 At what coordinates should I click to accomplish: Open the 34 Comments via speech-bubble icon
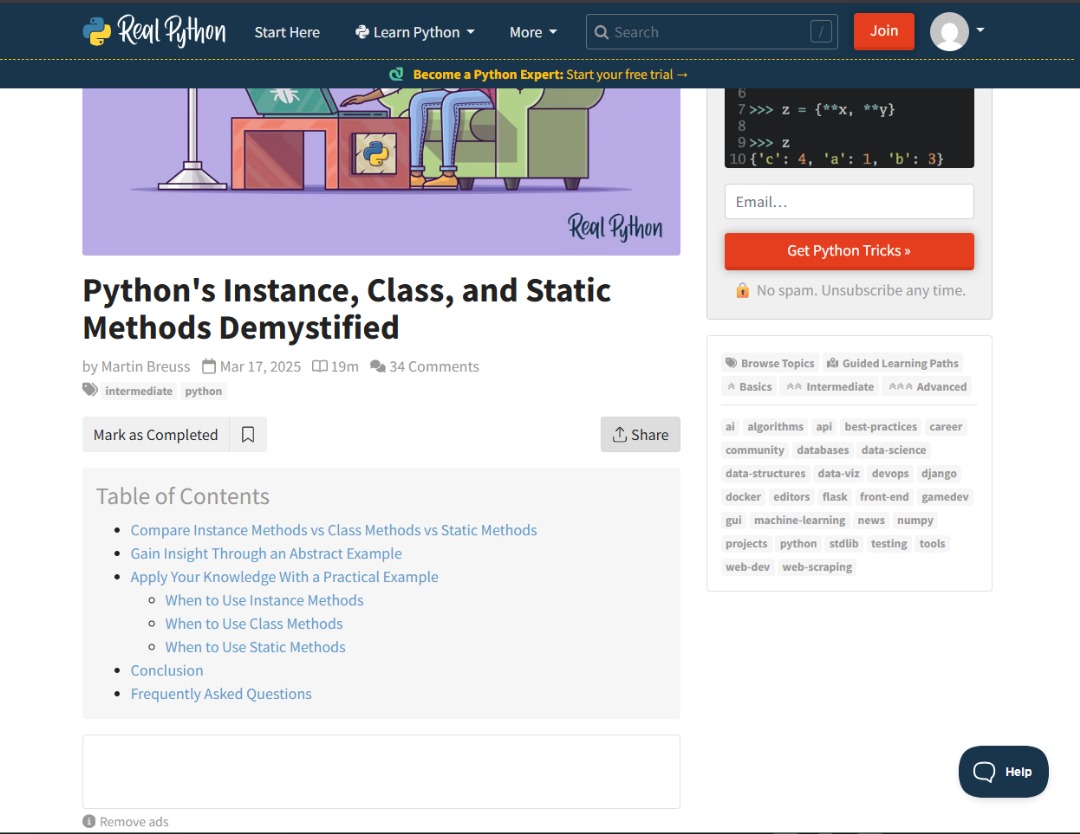[378, 366]
